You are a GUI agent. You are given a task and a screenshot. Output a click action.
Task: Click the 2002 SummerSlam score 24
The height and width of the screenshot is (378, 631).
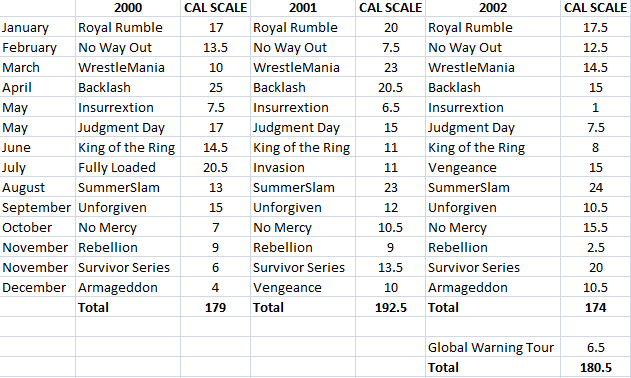tap(596, 188)
